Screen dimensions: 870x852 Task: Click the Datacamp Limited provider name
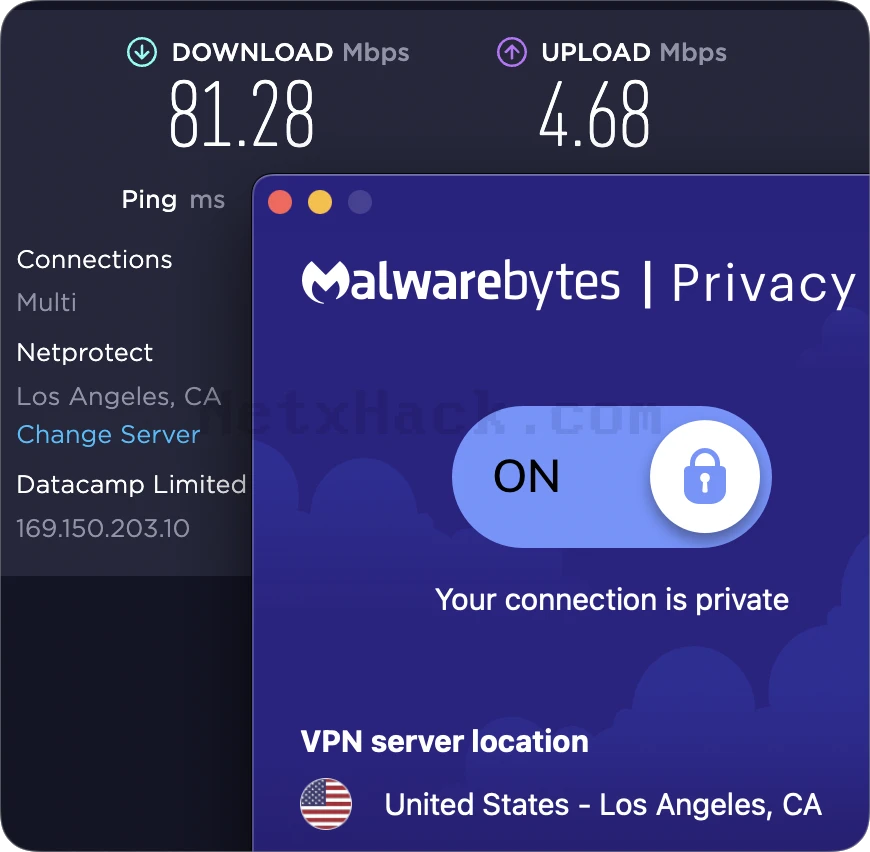pos(131,484)
